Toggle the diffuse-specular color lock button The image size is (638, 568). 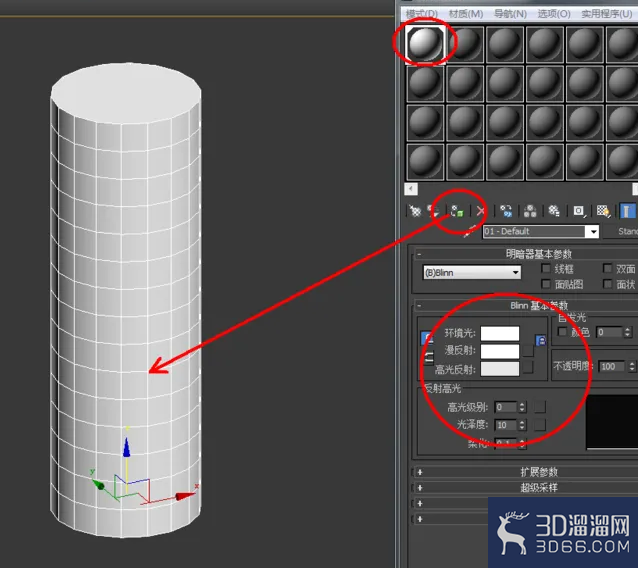428,358
